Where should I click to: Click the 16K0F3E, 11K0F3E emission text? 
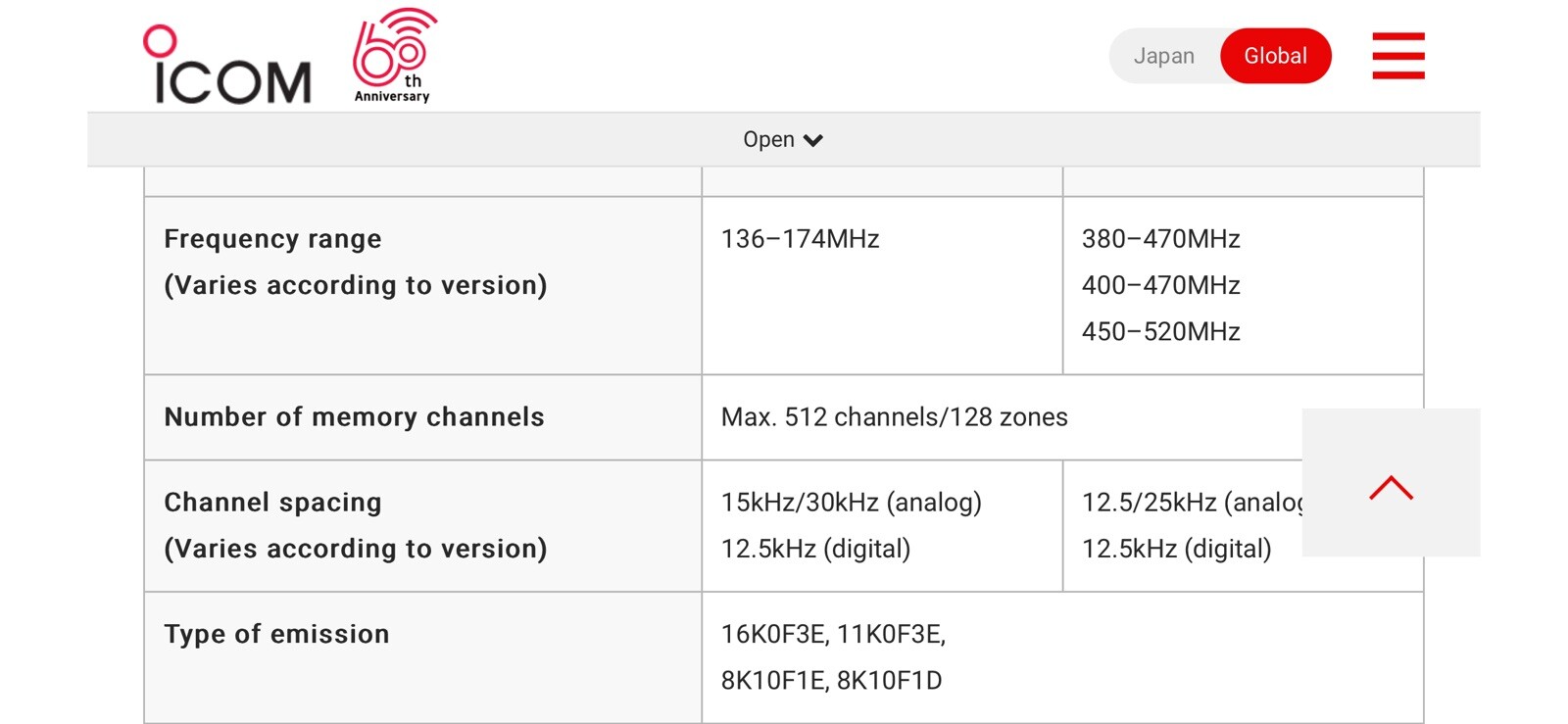[834, 635]
